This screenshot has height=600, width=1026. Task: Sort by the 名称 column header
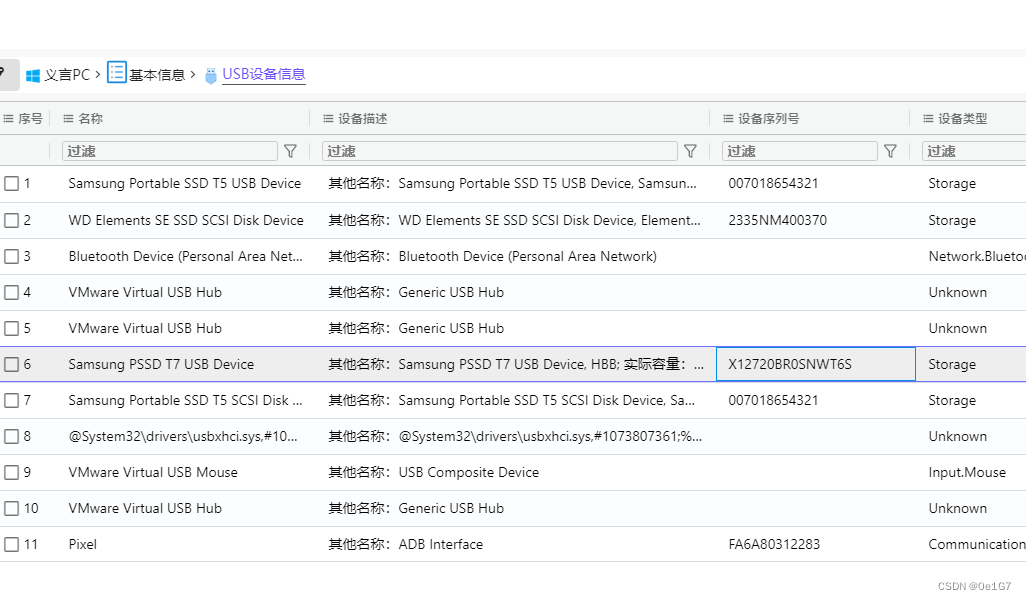(90, 118)
